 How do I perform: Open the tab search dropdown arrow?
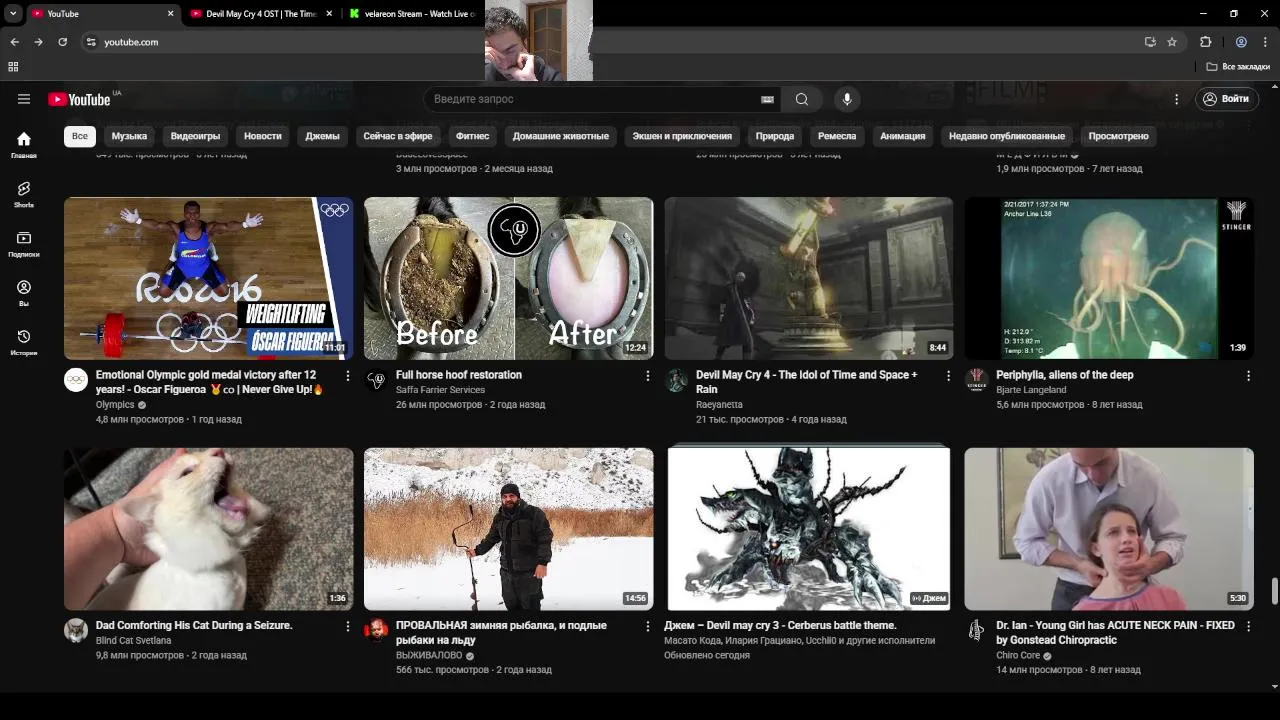point(13,14)
